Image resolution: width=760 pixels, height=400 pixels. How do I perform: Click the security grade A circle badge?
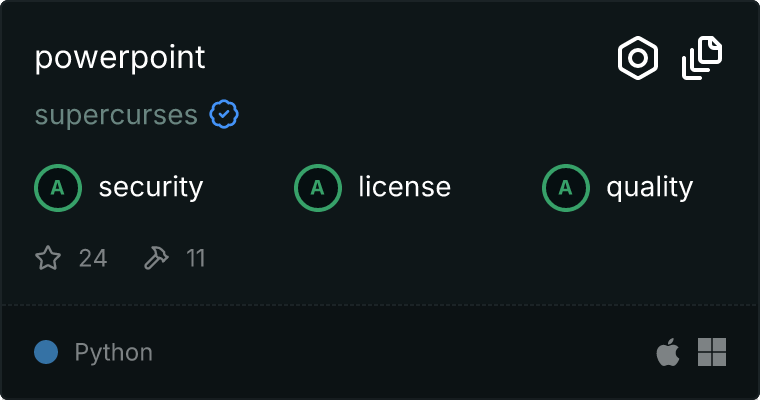58,188
